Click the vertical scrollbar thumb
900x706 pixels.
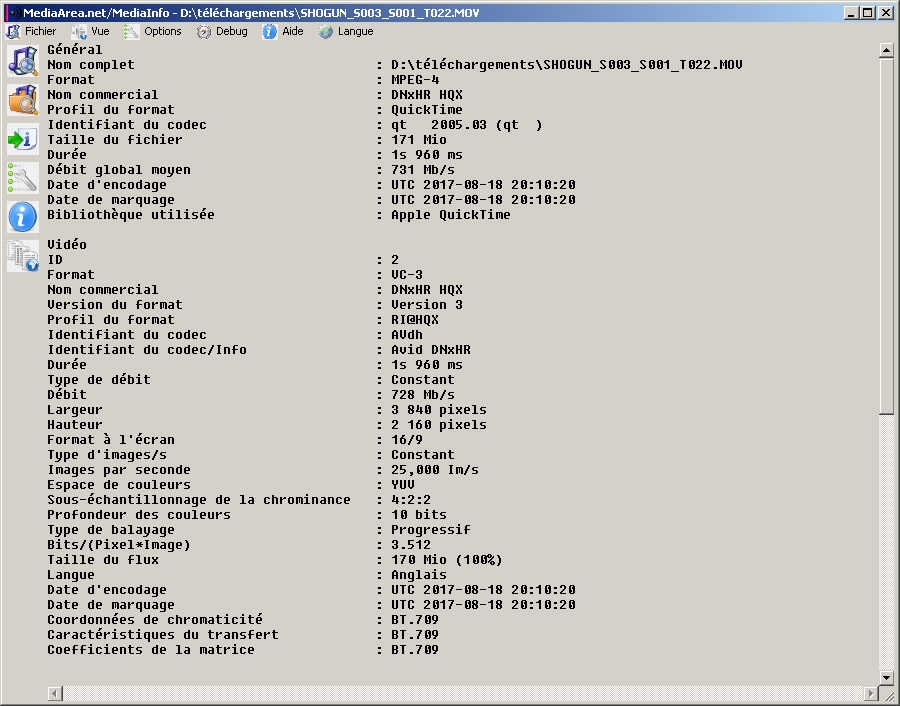[886, 236]
